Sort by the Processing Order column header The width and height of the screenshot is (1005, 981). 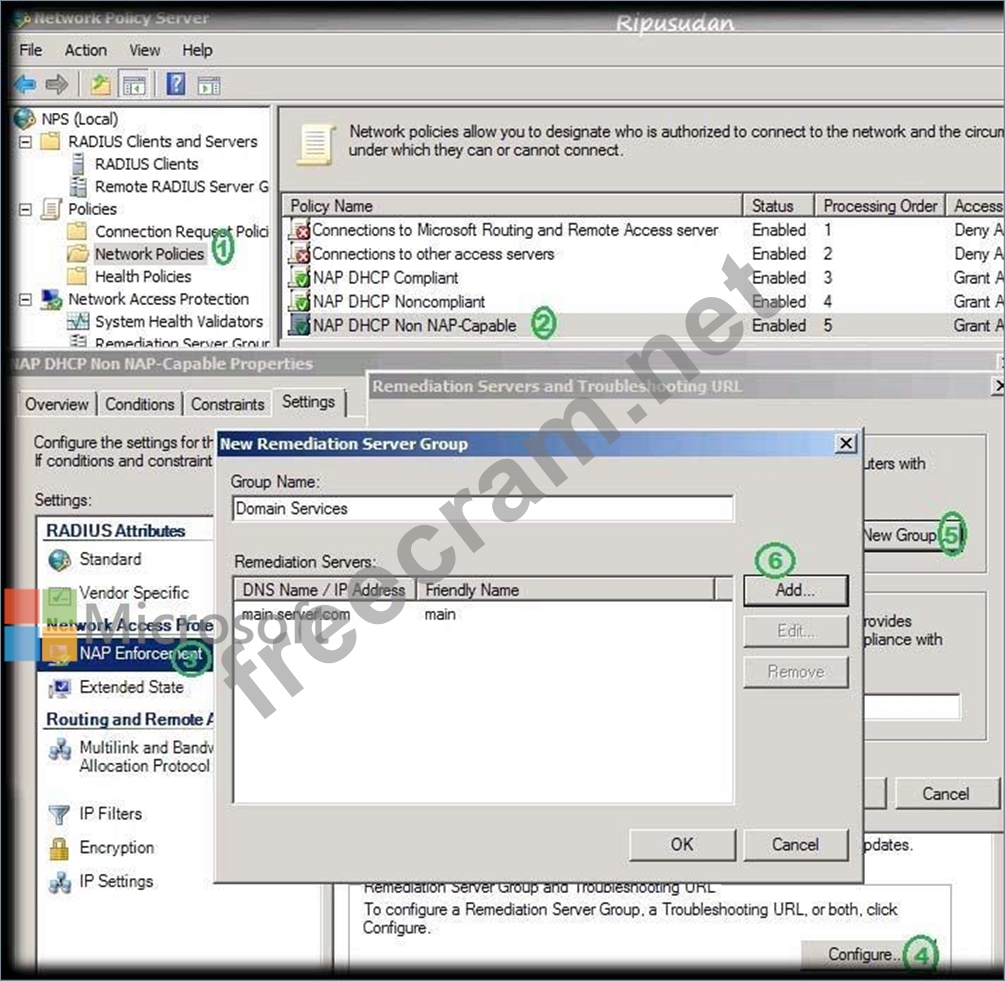click(x=879, y=206)
